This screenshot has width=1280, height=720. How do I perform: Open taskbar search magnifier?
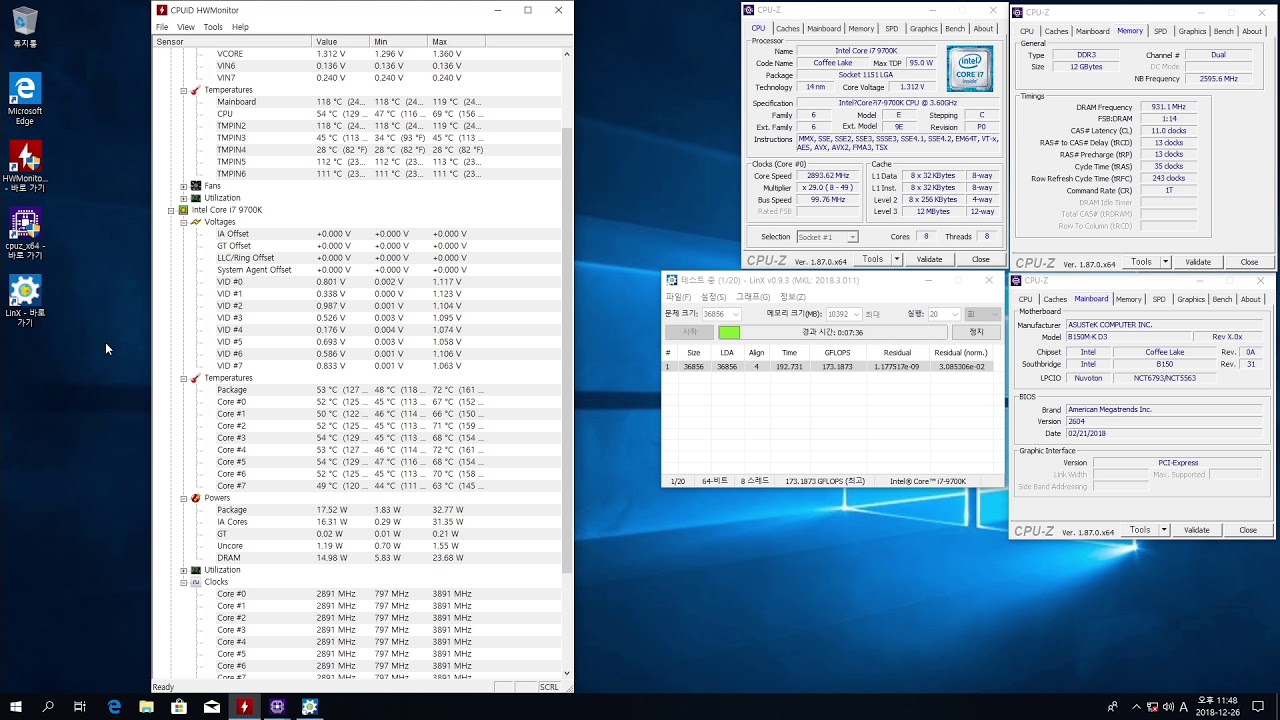[x=48, y=706]
